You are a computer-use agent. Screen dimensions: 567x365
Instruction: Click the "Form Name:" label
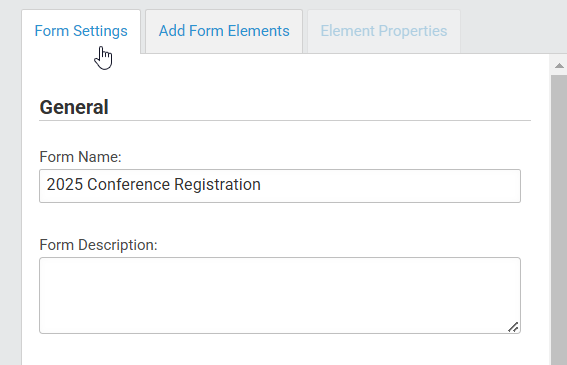tap(80, 157)
